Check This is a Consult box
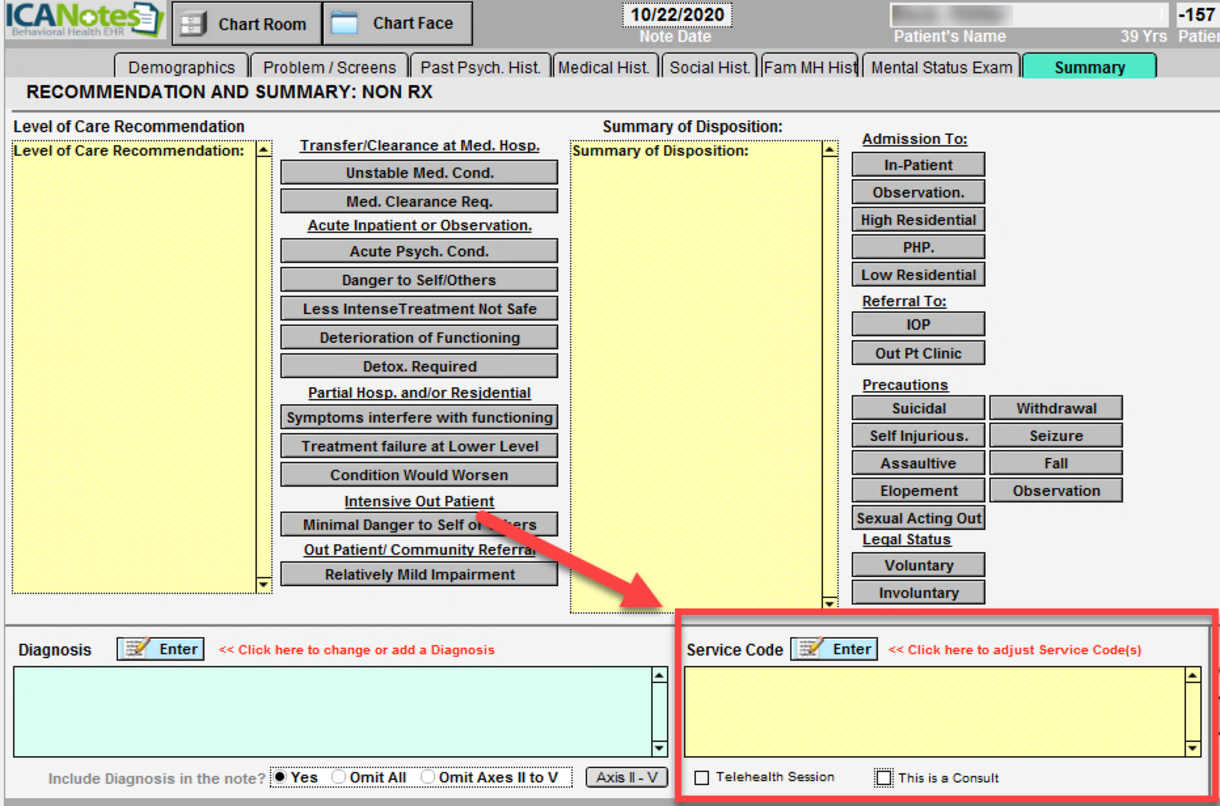 pos(884,777)
